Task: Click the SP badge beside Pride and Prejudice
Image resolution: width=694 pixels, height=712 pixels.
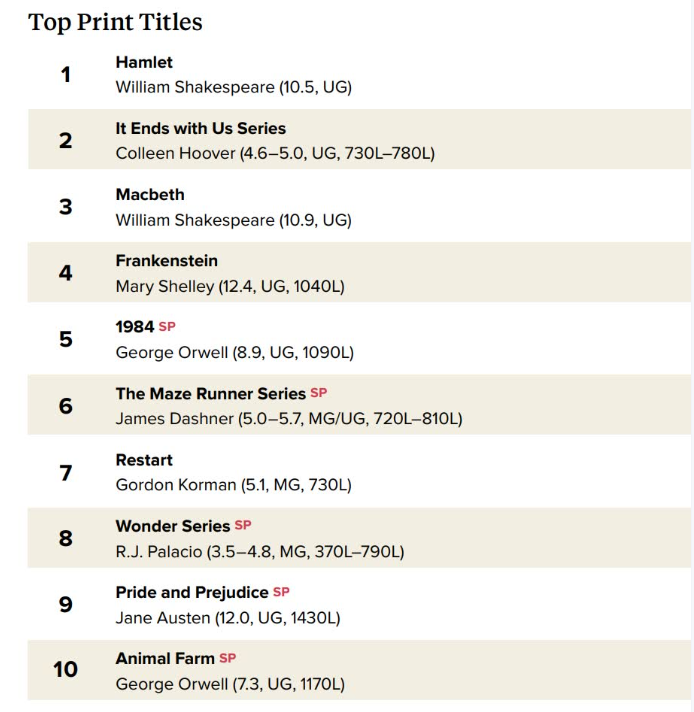Action: pyautogui.click(x=281, y=592)
